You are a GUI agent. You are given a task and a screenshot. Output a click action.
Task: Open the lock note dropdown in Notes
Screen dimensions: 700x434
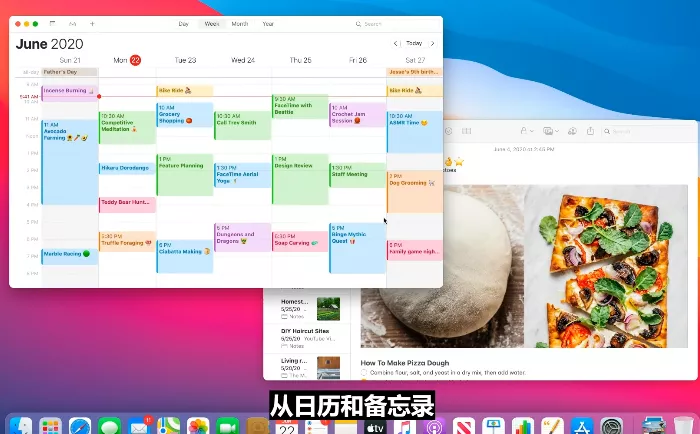click(526, 131)
